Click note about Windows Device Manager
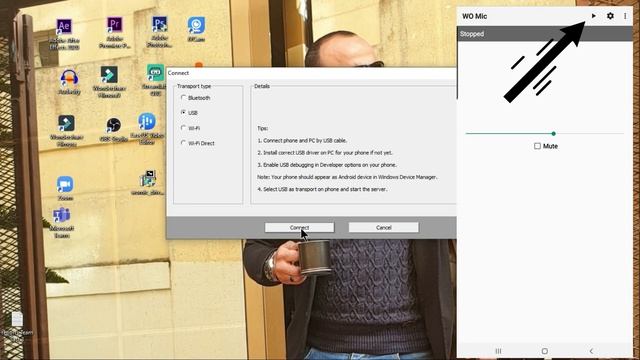The height and width of the screenshot is (360, 640). (347, 177)
